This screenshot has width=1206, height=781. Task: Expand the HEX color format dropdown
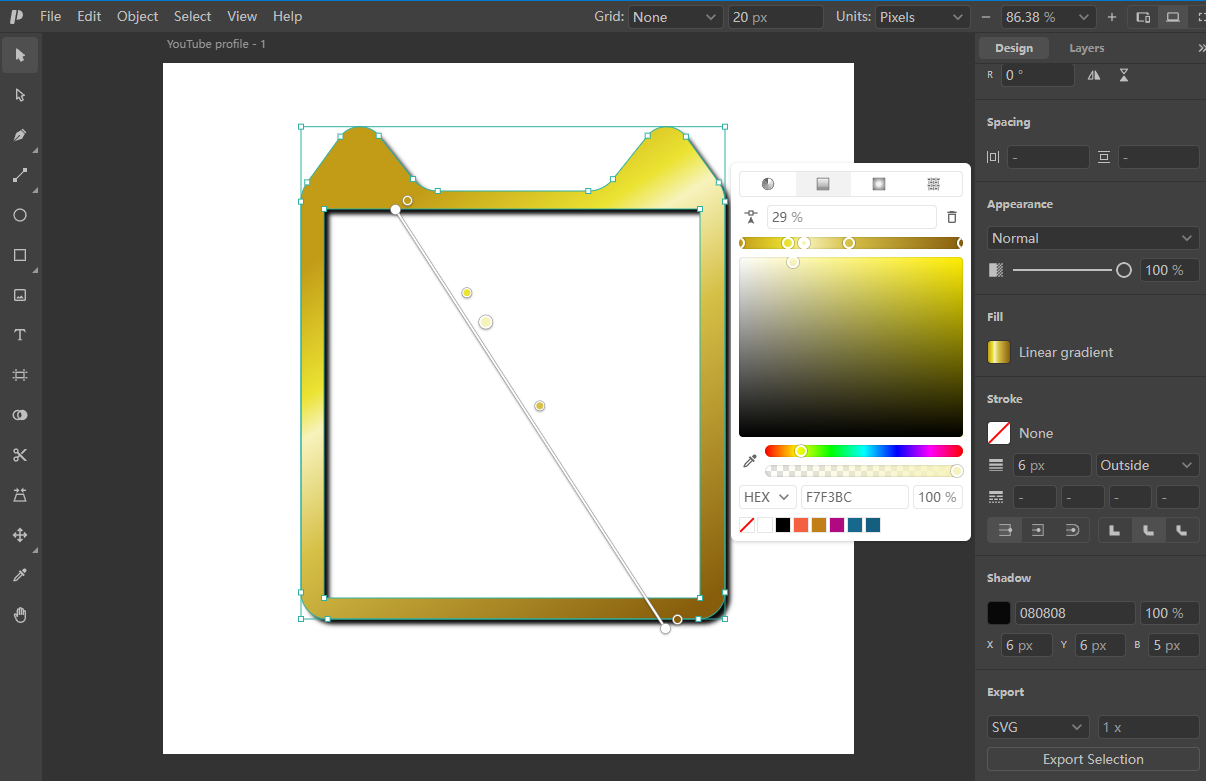click(768, 497)
